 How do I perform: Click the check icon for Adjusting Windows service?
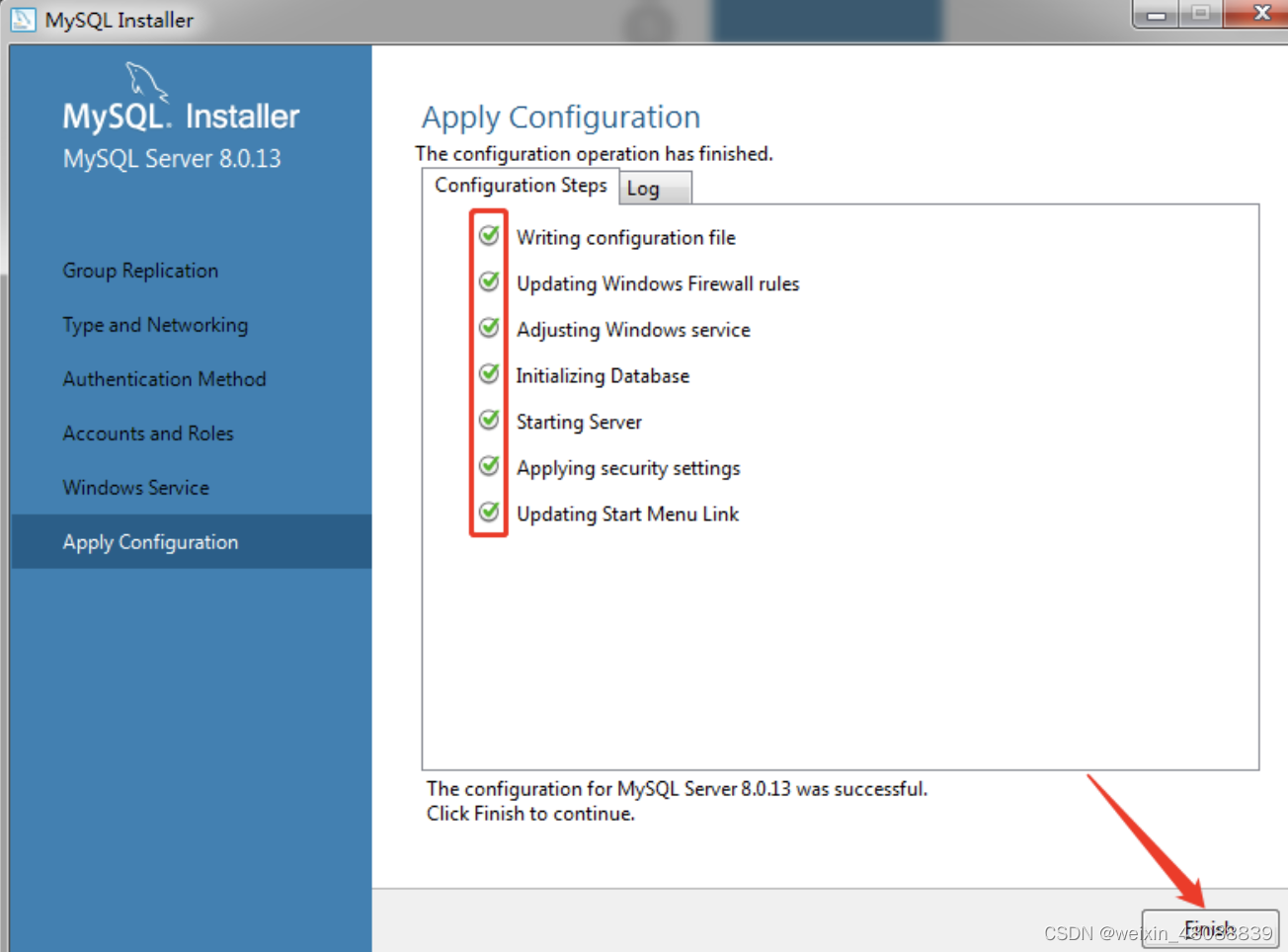click(x=489, y=328)
